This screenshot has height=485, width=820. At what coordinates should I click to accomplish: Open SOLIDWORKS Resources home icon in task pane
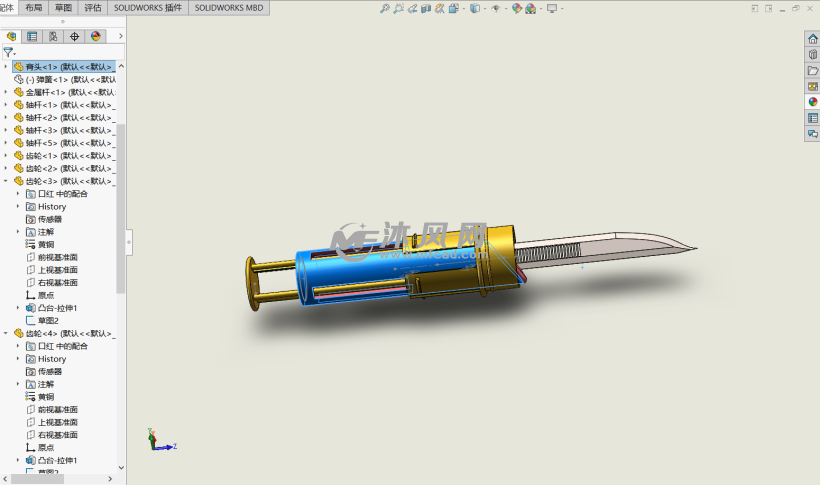(x=812, y=39)
